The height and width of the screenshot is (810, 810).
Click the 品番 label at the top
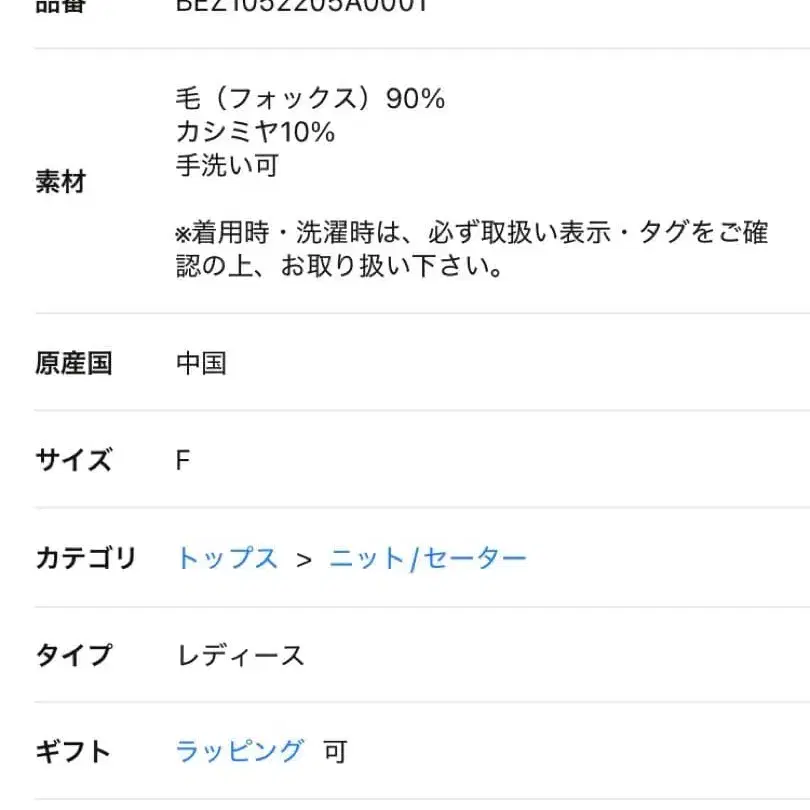[x=61, y=6]
